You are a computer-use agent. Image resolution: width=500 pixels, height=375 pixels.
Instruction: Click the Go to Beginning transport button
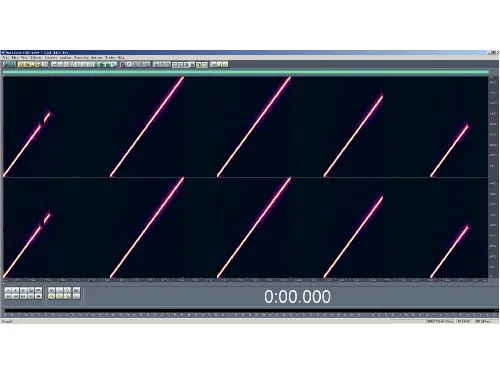[8, 296]
